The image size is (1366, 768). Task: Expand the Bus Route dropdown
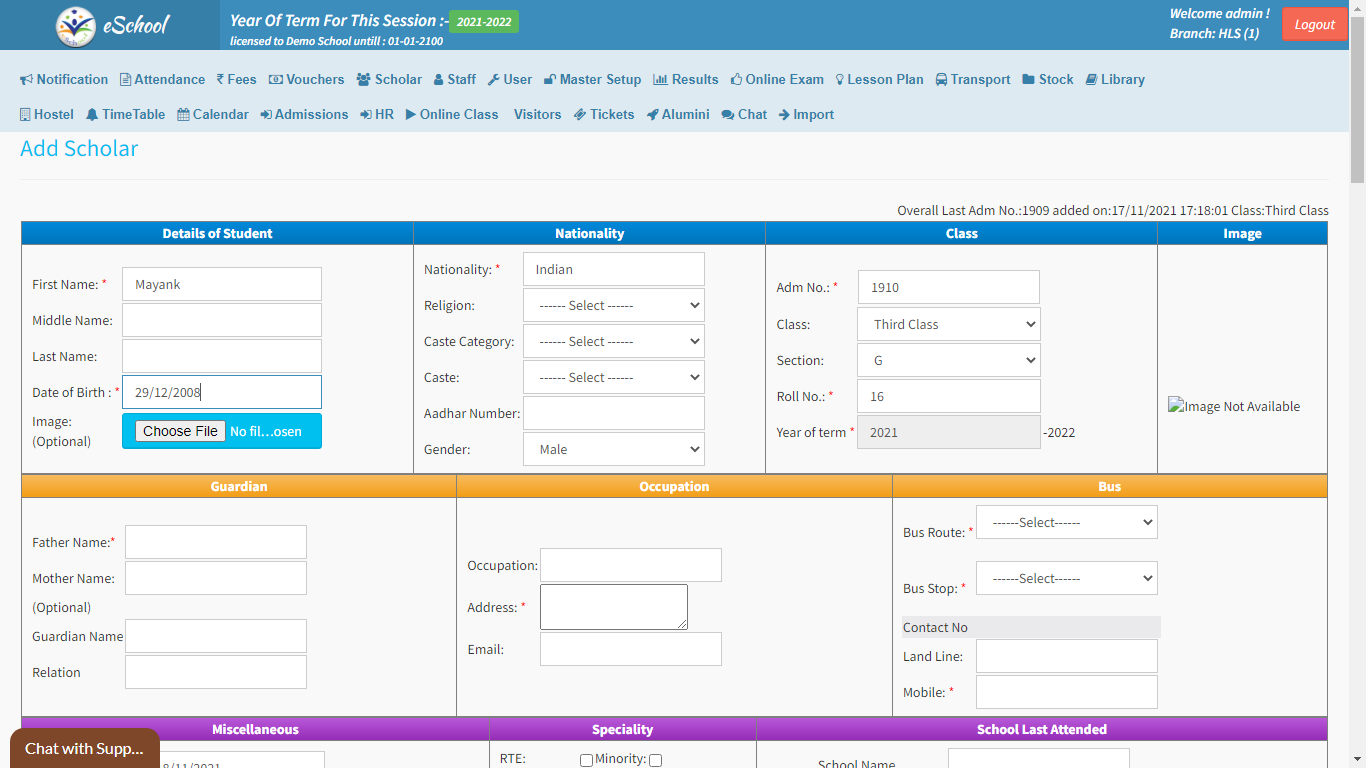[1066, 522]
